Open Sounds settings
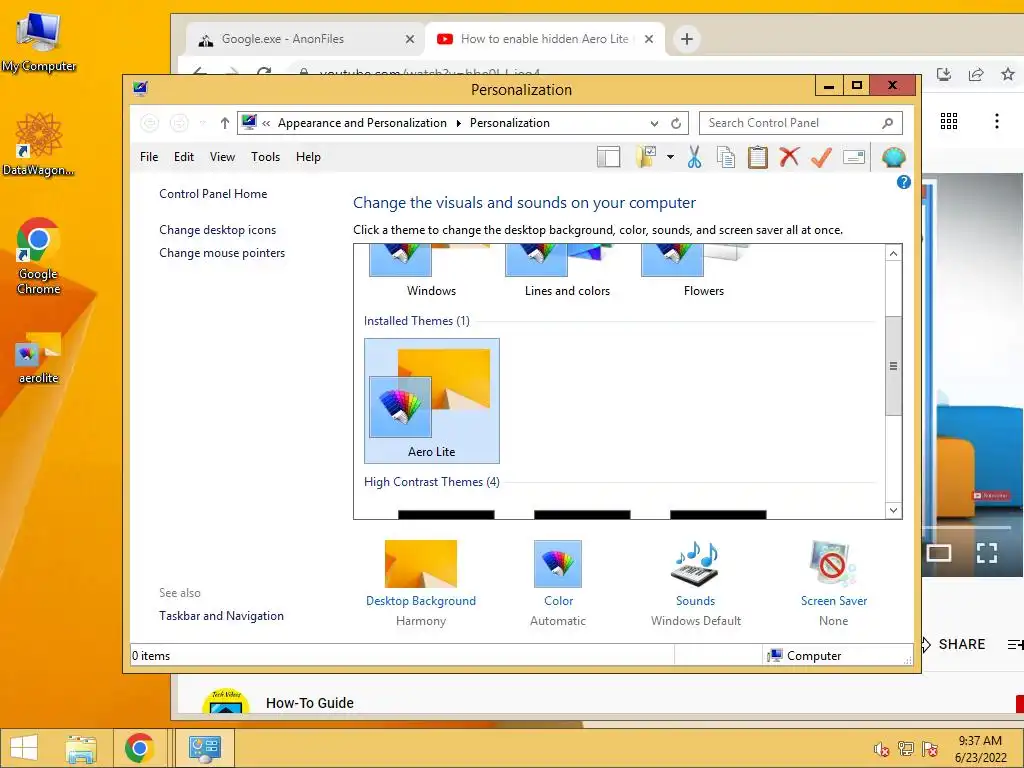 [x=696, y=583]
